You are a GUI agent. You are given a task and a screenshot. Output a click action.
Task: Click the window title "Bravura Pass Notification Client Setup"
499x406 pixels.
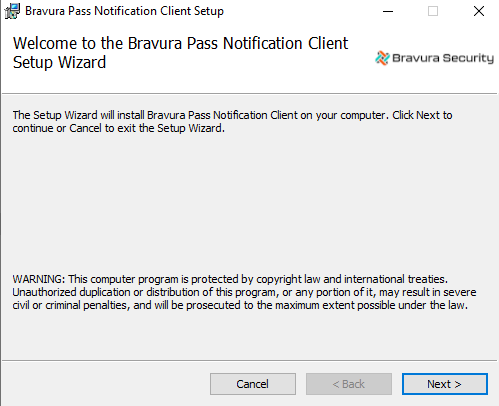click(x=124, y=11)
